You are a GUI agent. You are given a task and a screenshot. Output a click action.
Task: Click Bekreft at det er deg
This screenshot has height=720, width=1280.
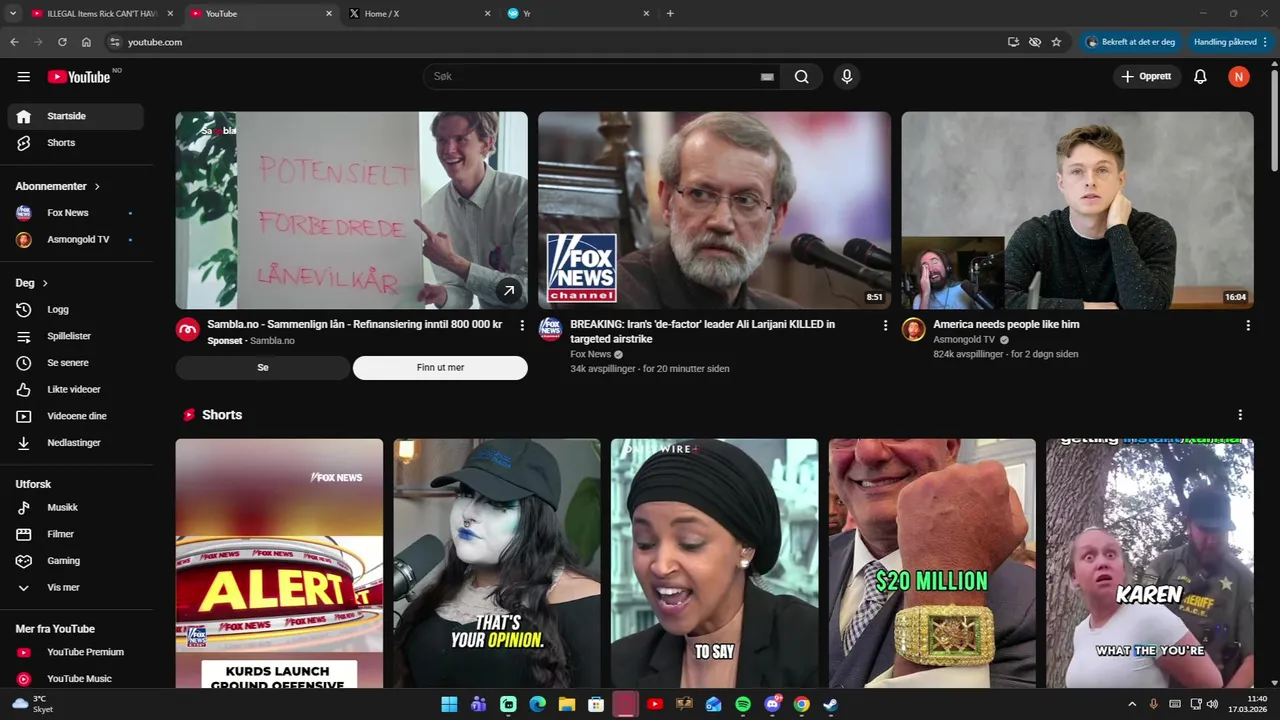click(1130, 42)
